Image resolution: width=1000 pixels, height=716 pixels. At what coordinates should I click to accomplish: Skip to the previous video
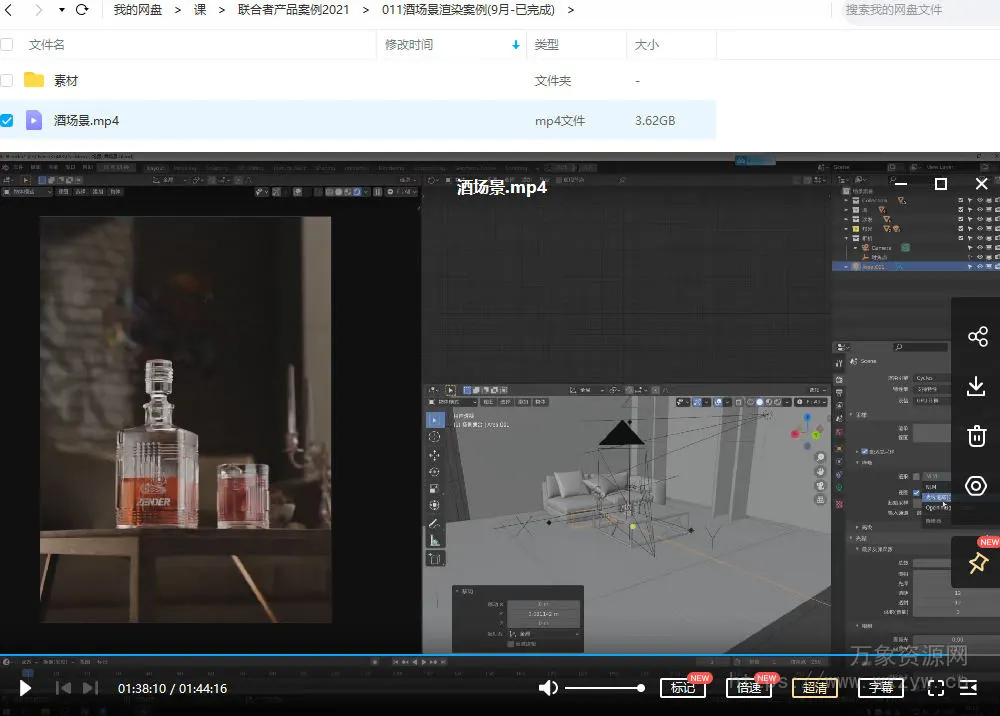click(x=63, y=688)
